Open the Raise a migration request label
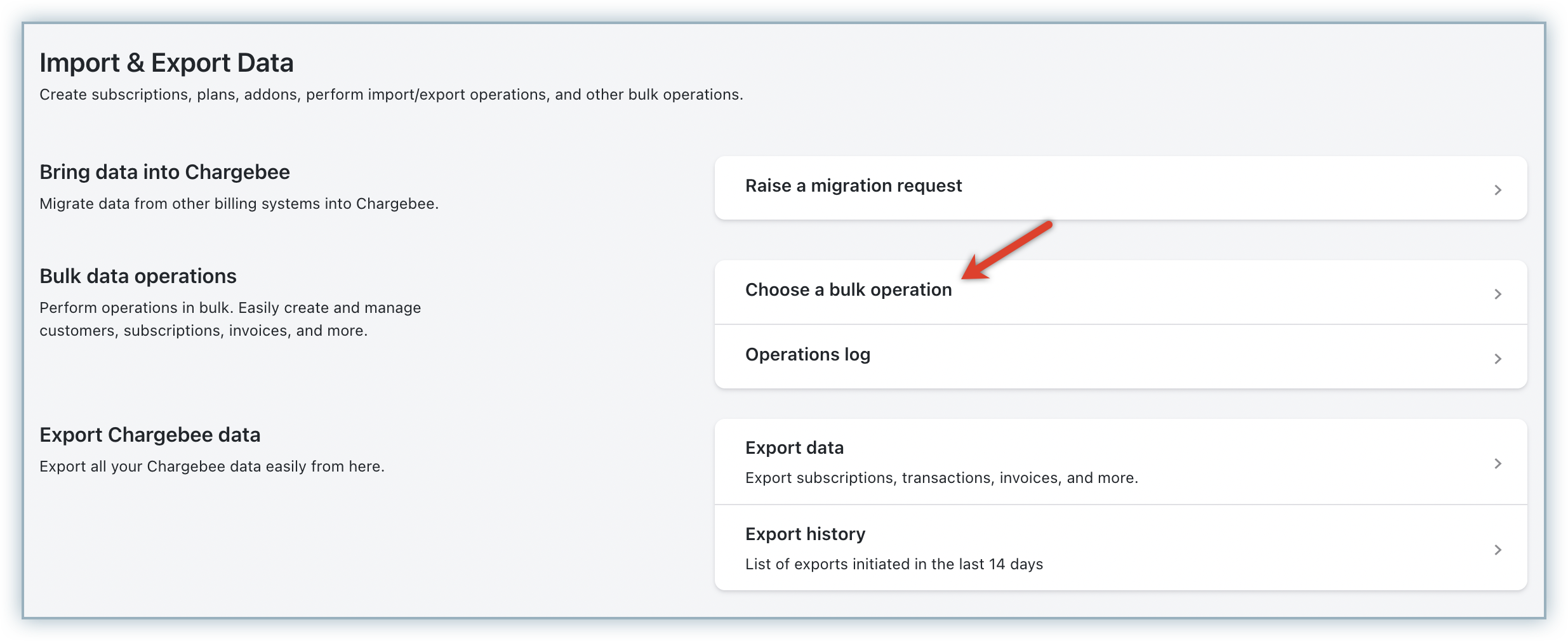Screen dimensions: 1568x641 click(853, 186)
